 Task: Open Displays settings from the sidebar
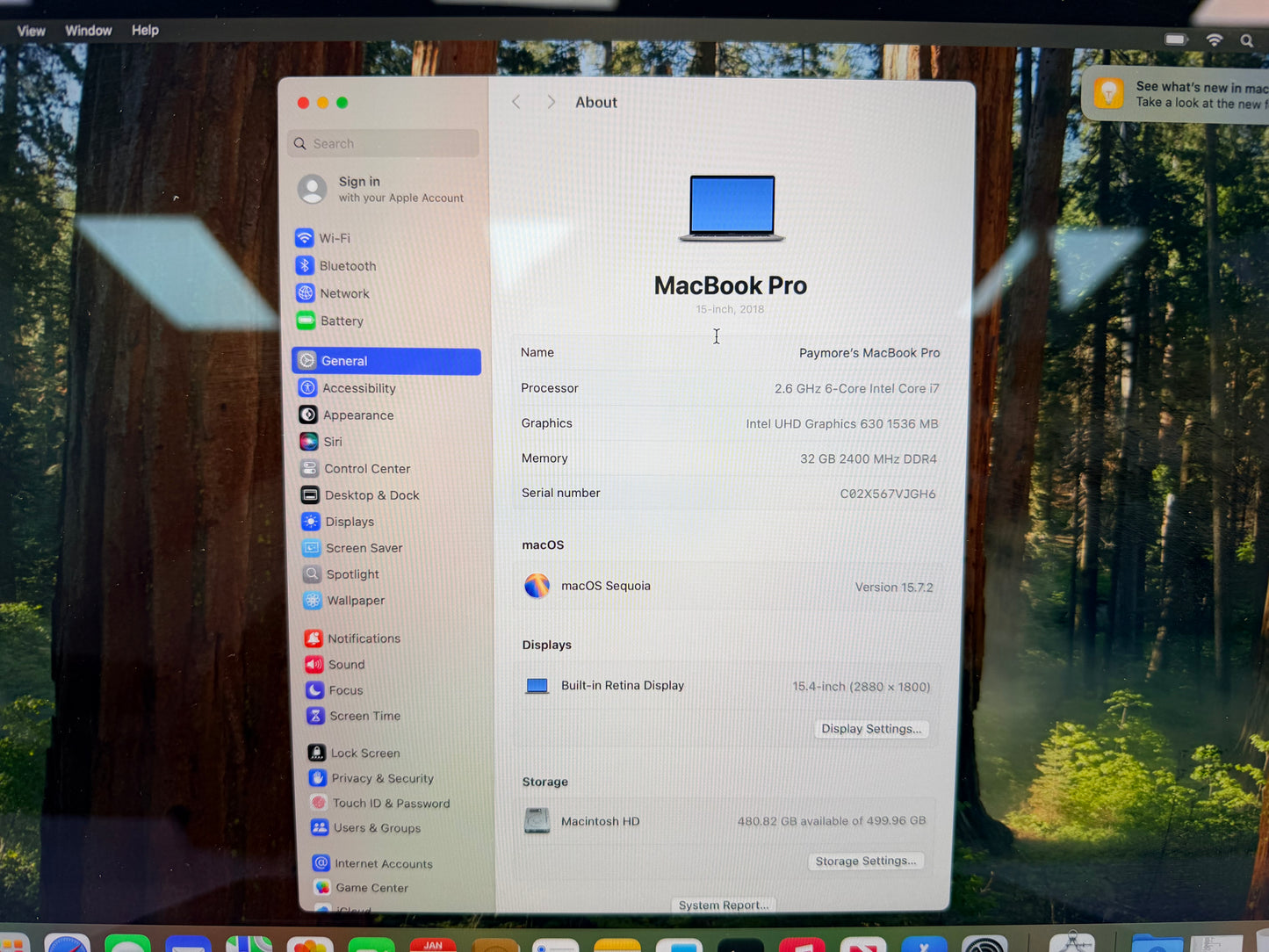point(350,521)
